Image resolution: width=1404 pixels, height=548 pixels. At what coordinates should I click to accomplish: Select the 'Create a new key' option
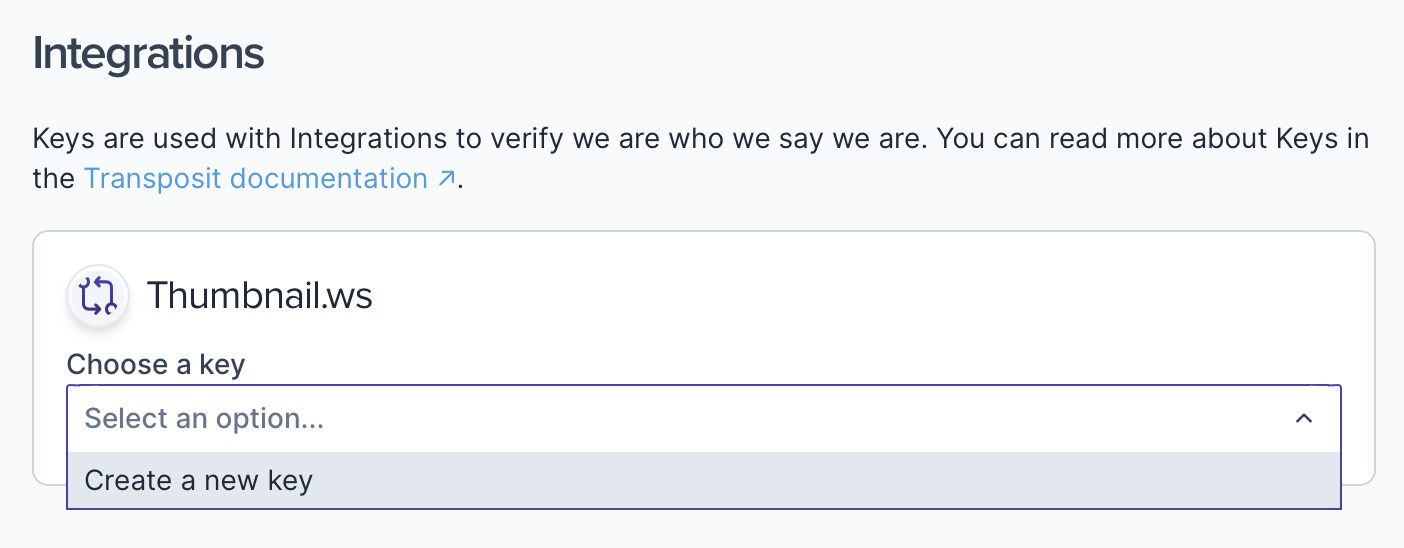pos(199,481)
